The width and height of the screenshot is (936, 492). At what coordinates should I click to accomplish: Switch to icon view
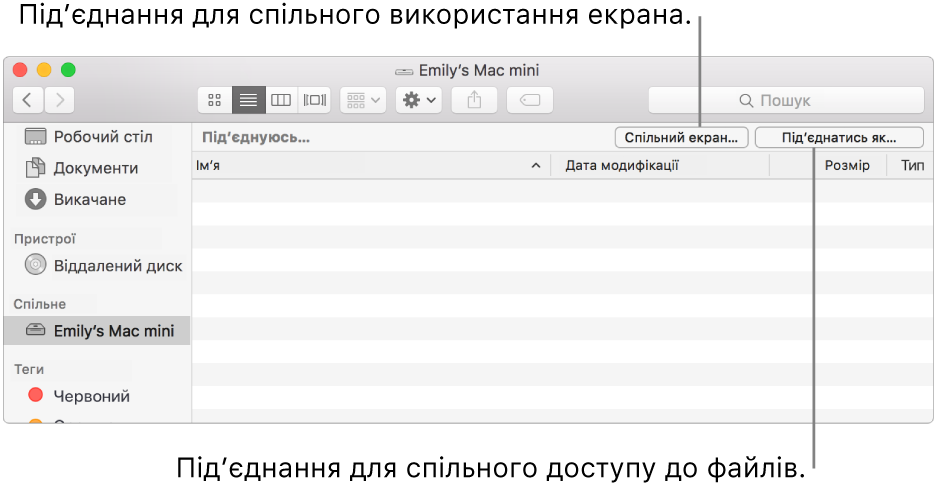pos(214,100)
